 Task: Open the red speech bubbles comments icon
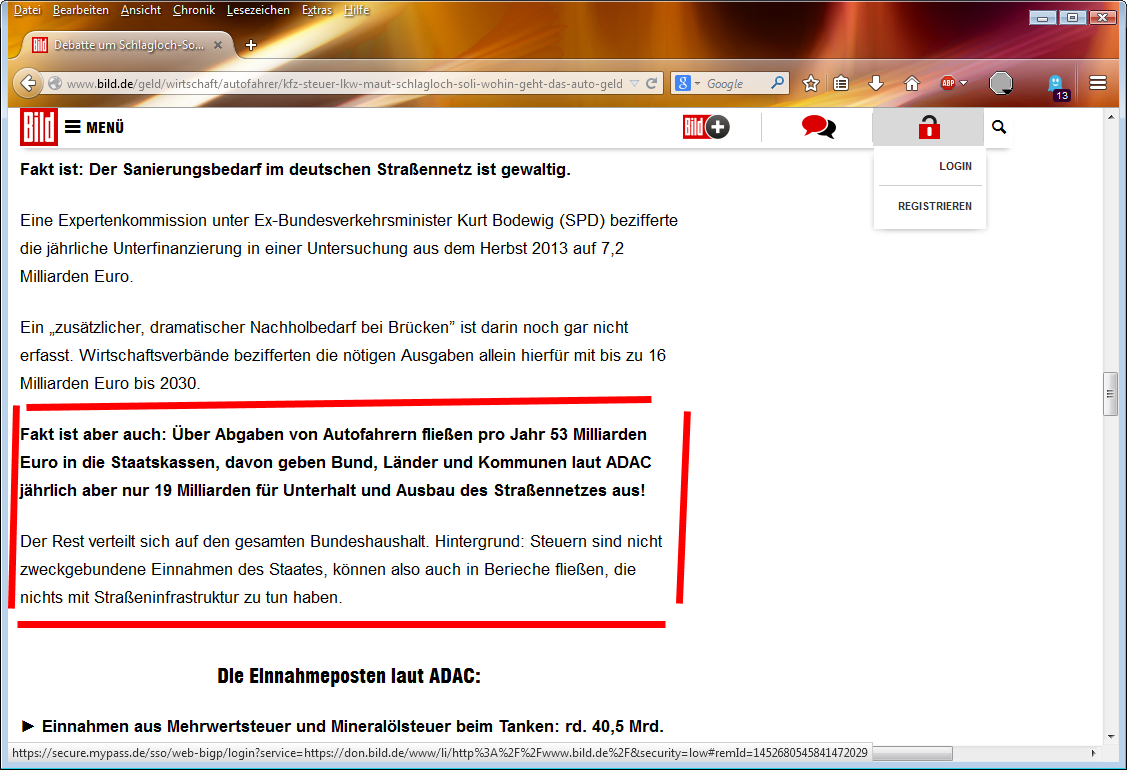point(818,127)
